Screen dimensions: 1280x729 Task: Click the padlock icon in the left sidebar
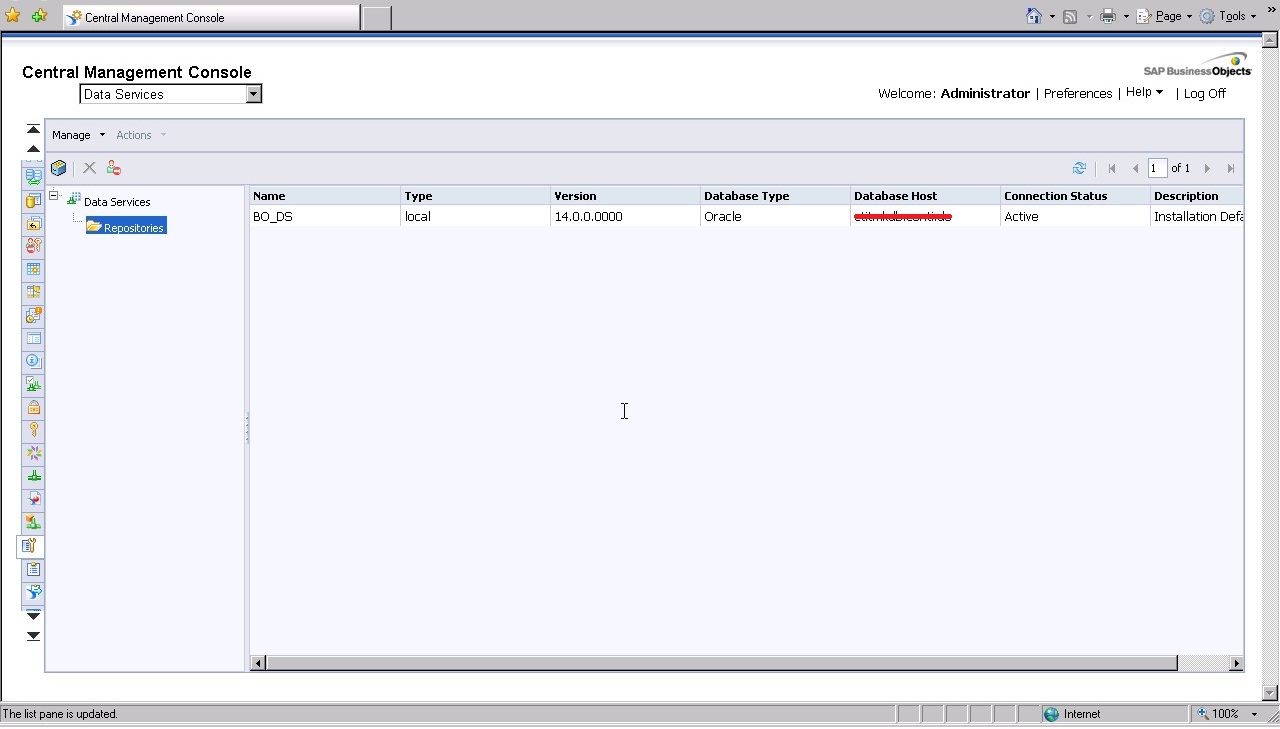(x=33, y=407)
